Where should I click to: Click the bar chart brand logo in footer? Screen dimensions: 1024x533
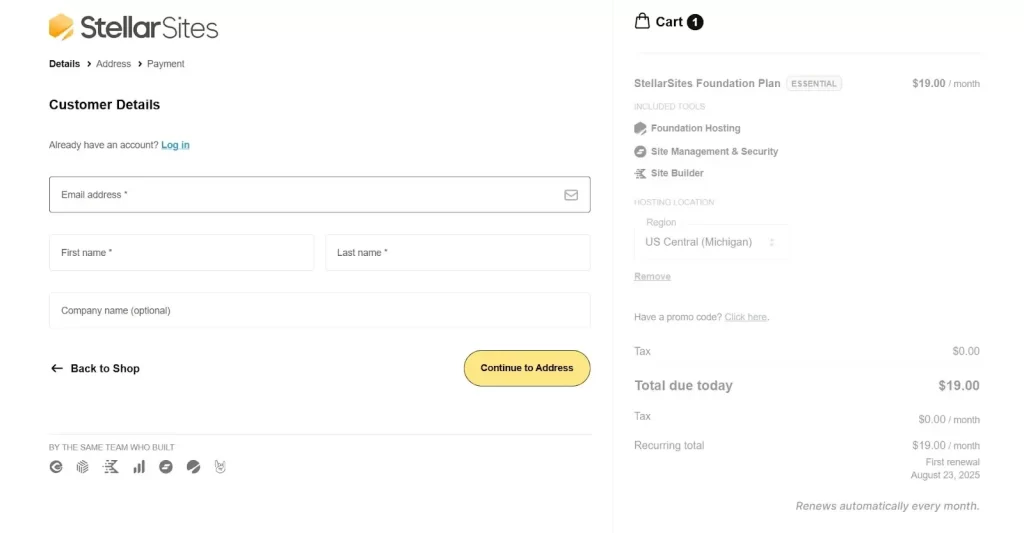pos(139,467)
